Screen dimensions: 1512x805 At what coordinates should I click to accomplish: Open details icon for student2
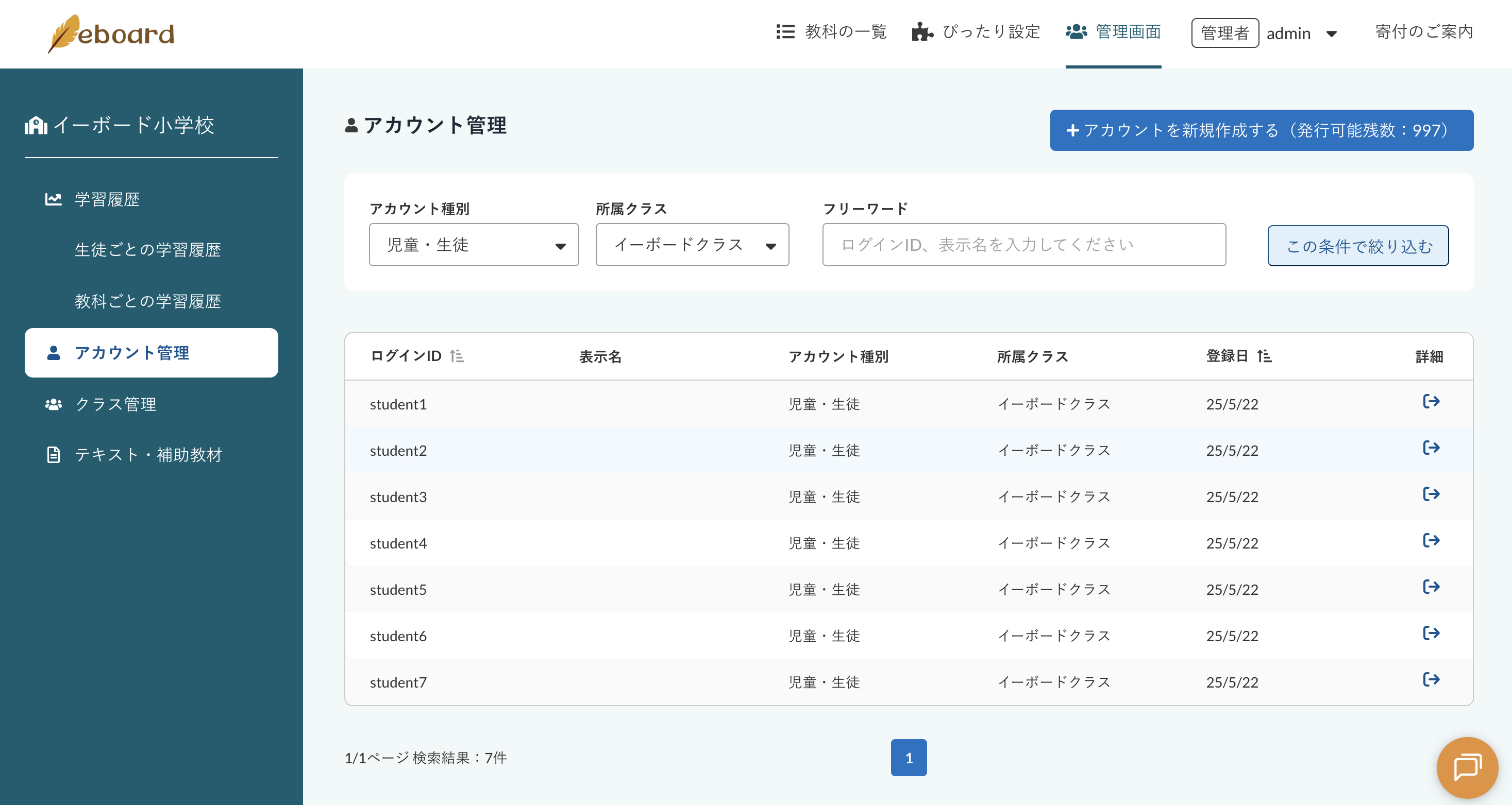click(1431, 448)
